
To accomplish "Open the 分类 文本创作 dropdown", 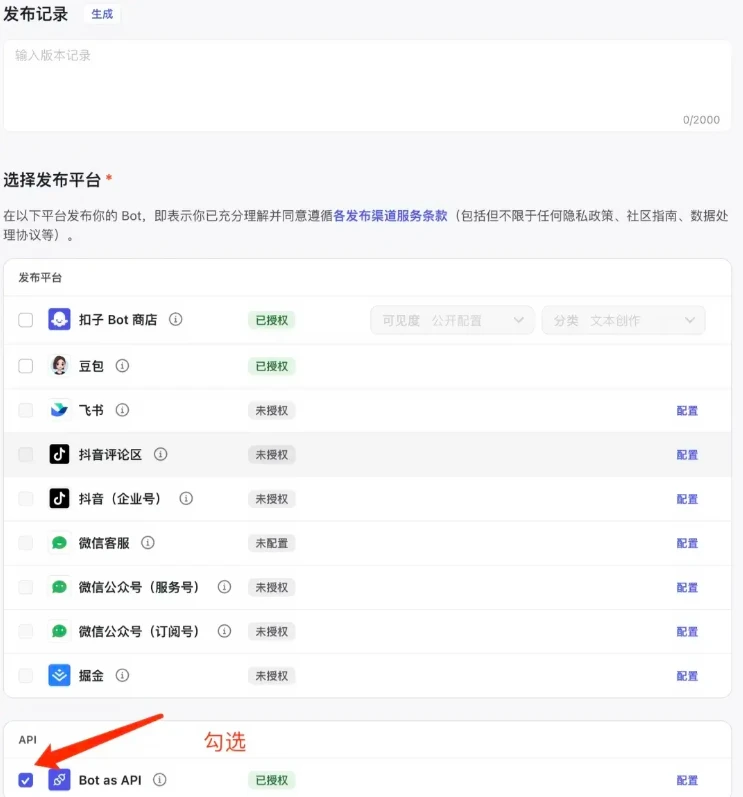I will tap(624, 320).
